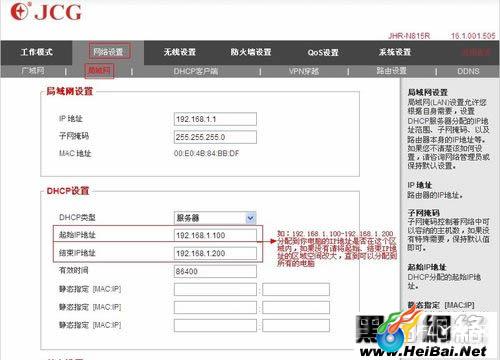Click the first 静态指定 MAC input field

coord(215,289)
